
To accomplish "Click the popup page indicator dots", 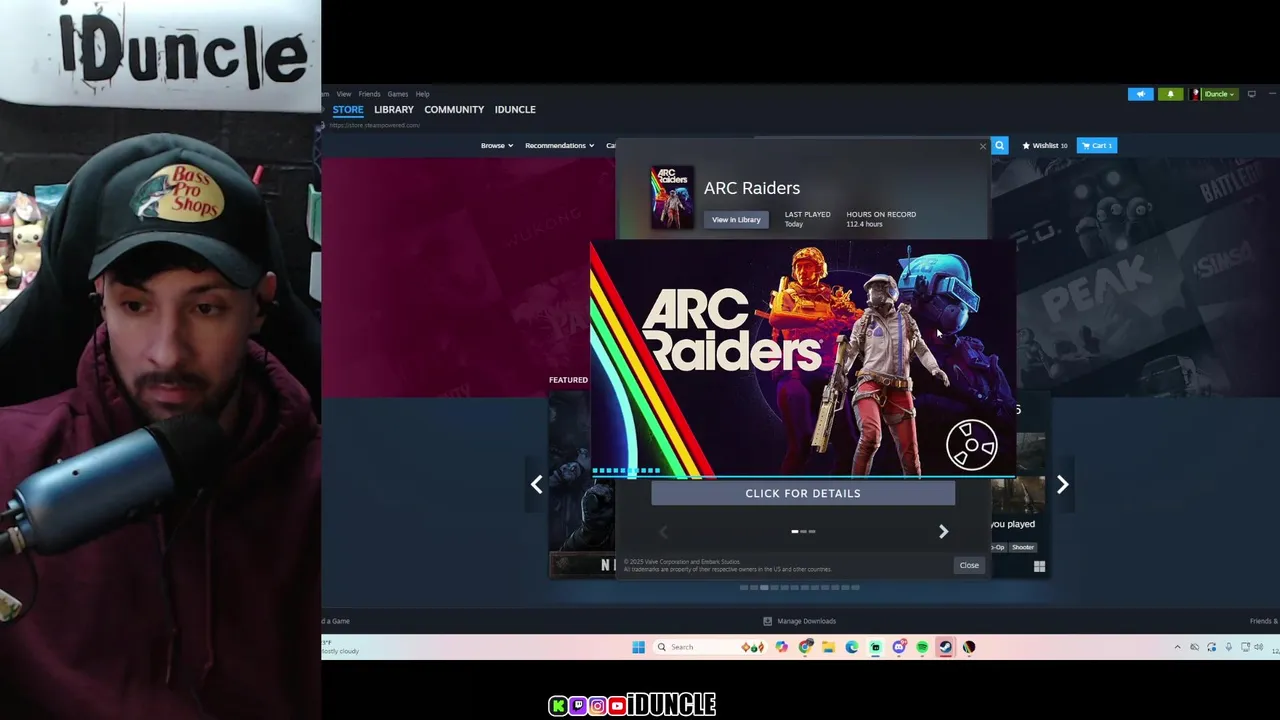I will [x=803, y=532].
